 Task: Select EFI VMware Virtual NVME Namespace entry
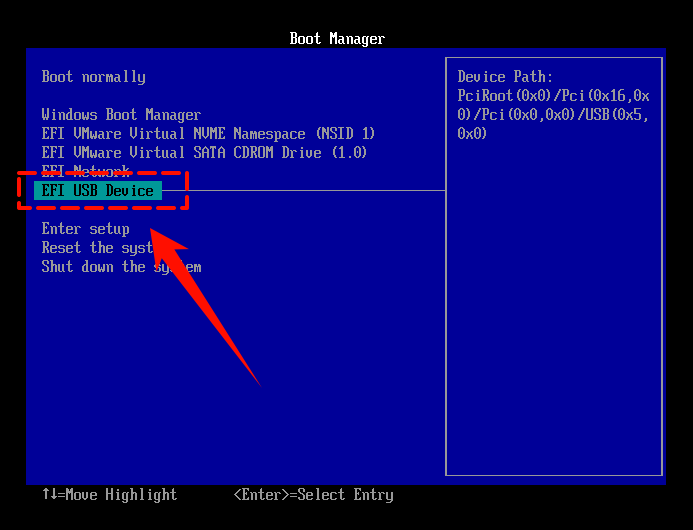pyautogui.click(x=208, y=134)
